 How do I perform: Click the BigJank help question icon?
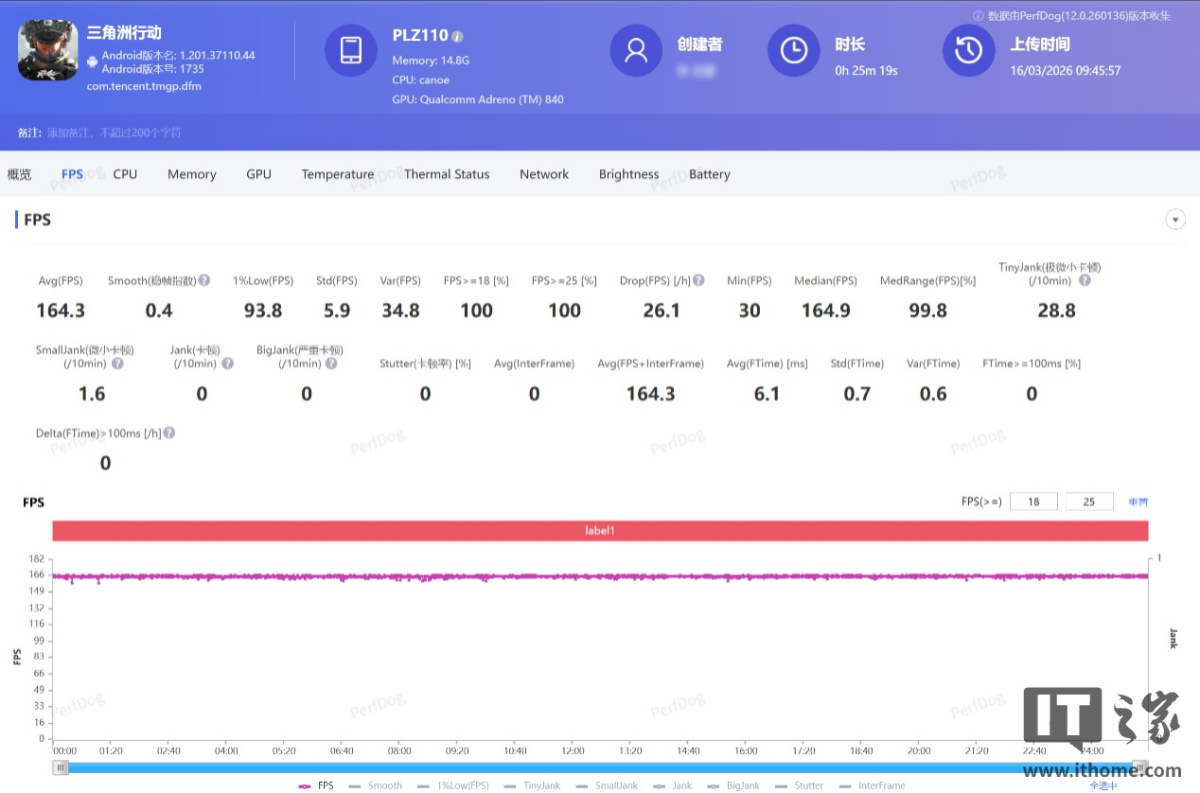pyautogui.click(x=331, y=364)
